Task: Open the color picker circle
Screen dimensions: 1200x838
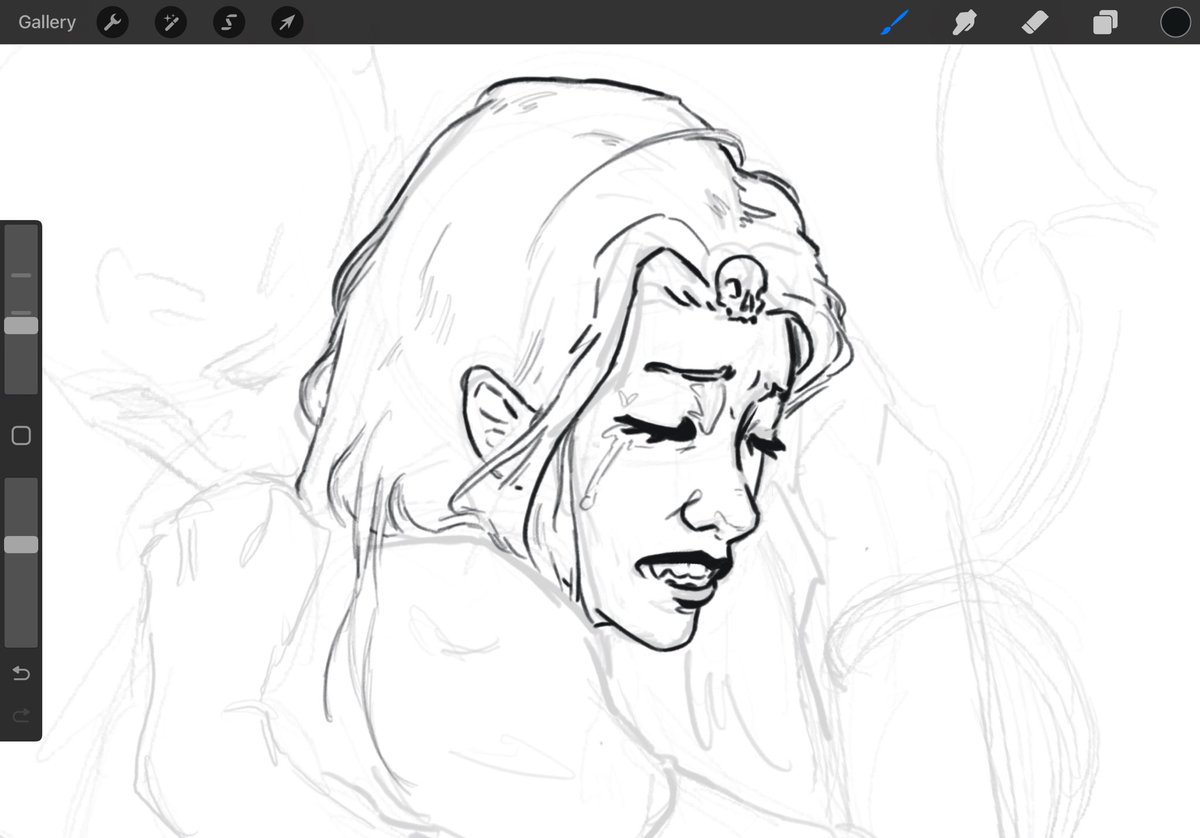Action: point(1175,21)
